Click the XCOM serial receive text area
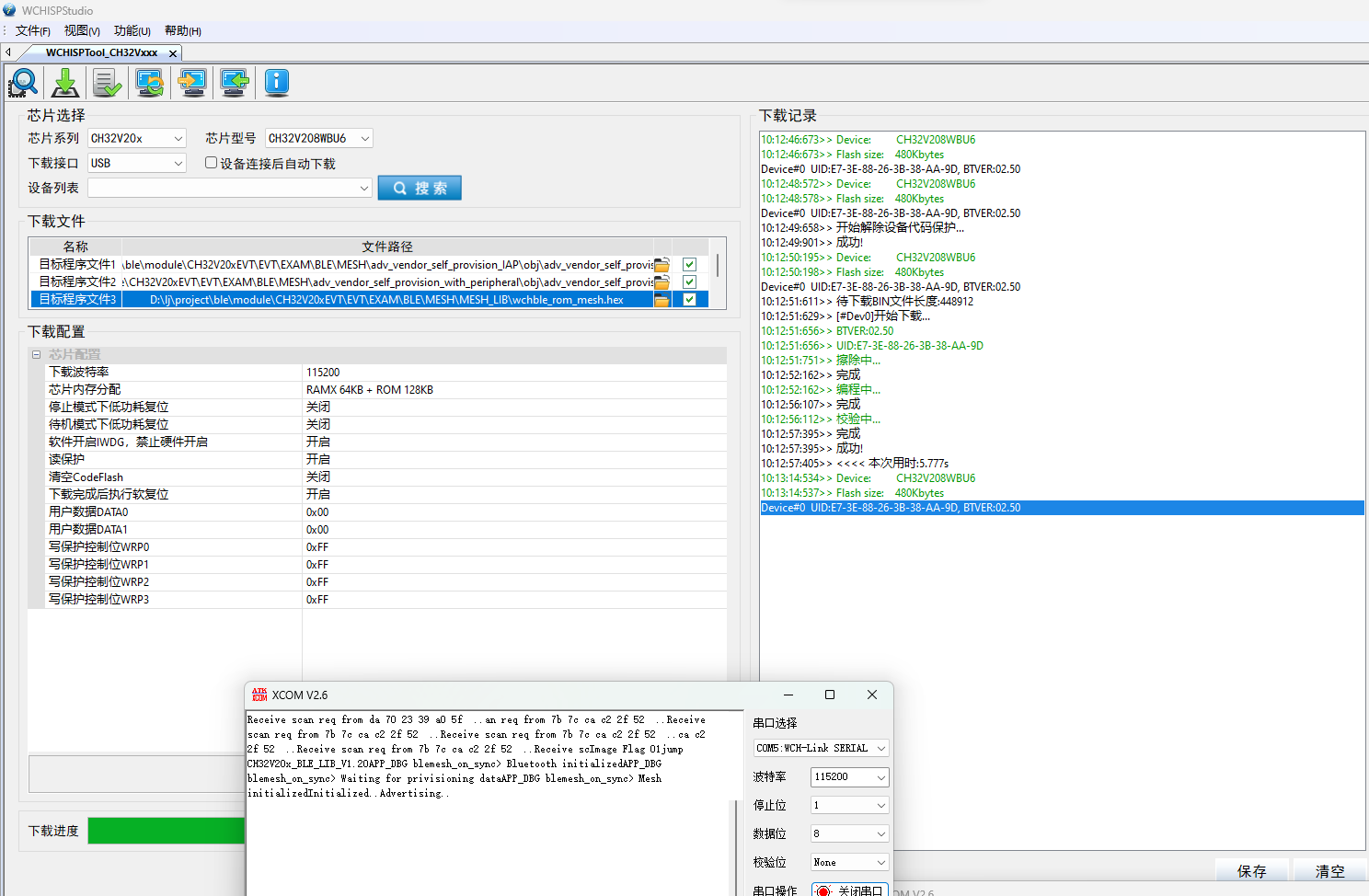Viewport: 1369px width, 896px height. (x=488, y=801)
